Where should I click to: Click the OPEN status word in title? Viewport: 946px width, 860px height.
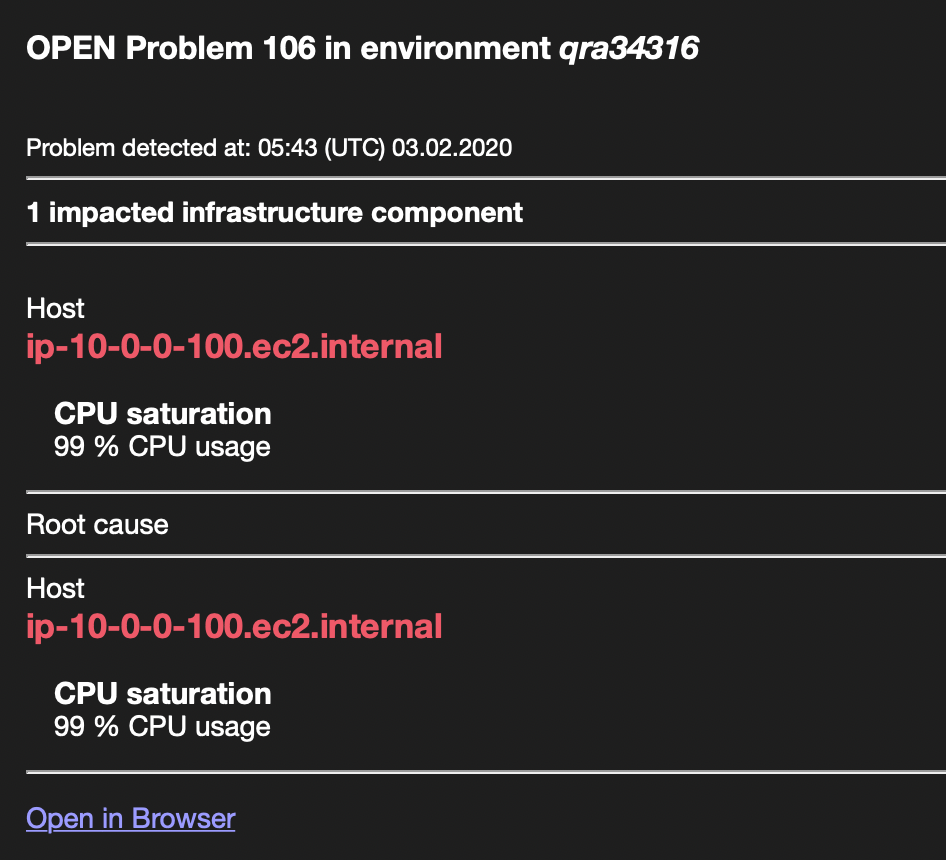click(71, 48)
